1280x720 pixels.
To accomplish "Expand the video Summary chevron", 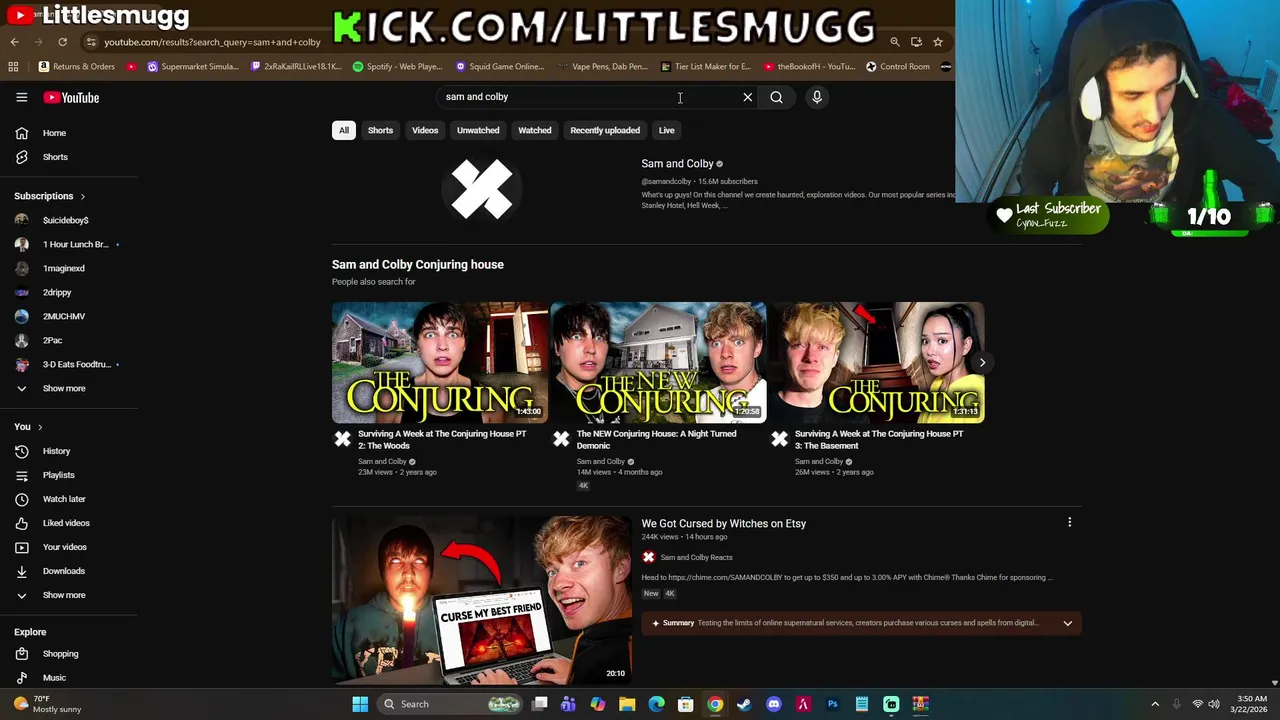I will pyautogui.click(x=1067, y=623).
